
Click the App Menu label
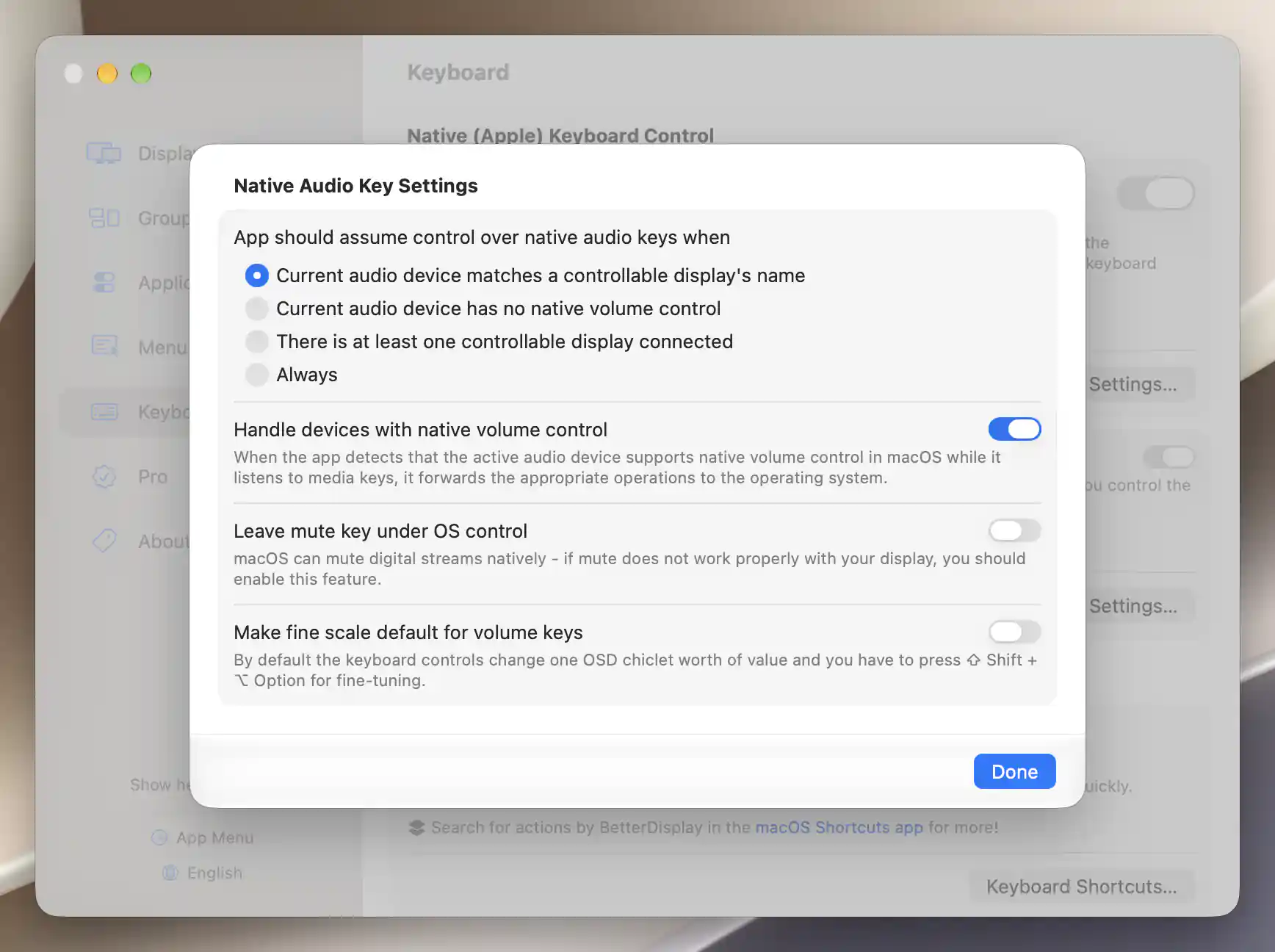[x=214, y=837]
